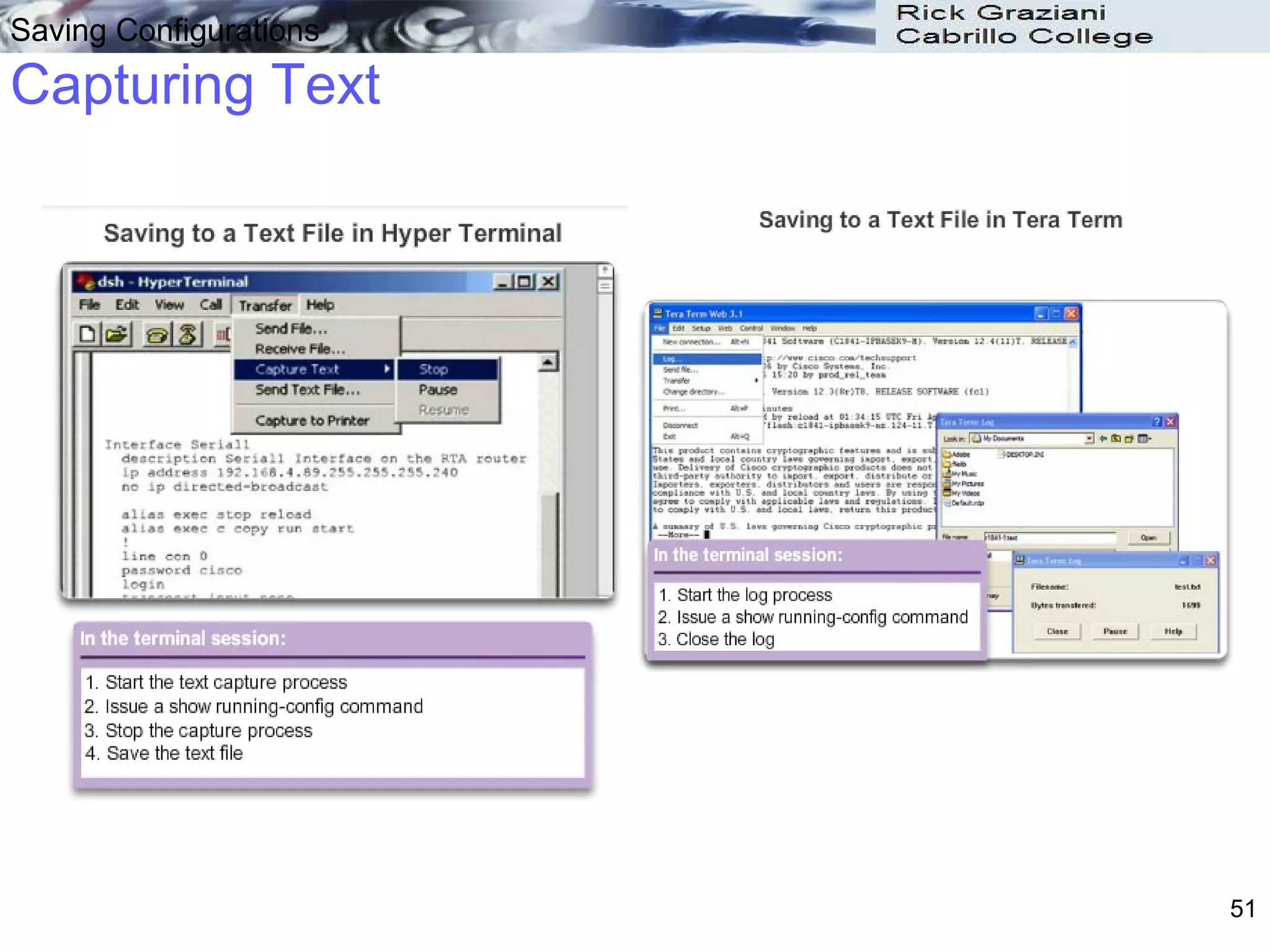
Task: Click the Call telephone icon in HyperTerminal toolbar
Action: pos(158,335)
